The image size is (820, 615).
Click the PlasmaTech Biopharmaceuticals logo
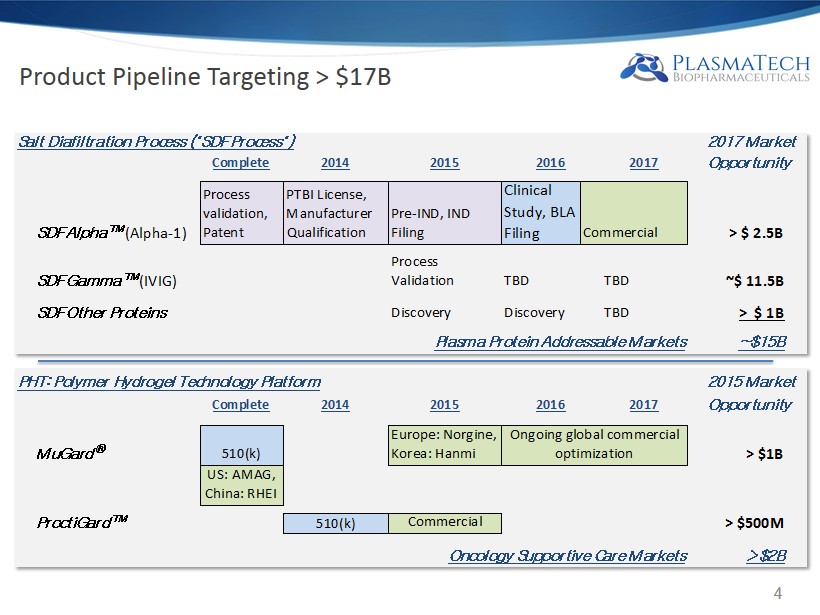(x=714, y=68)
